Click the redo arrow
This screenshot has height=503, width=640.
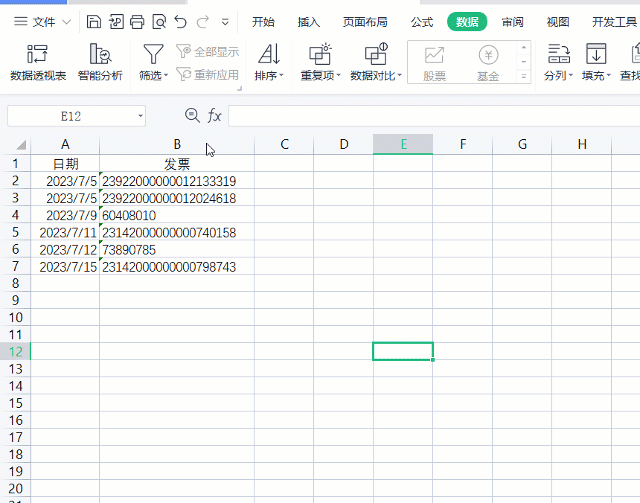point(202,22)
